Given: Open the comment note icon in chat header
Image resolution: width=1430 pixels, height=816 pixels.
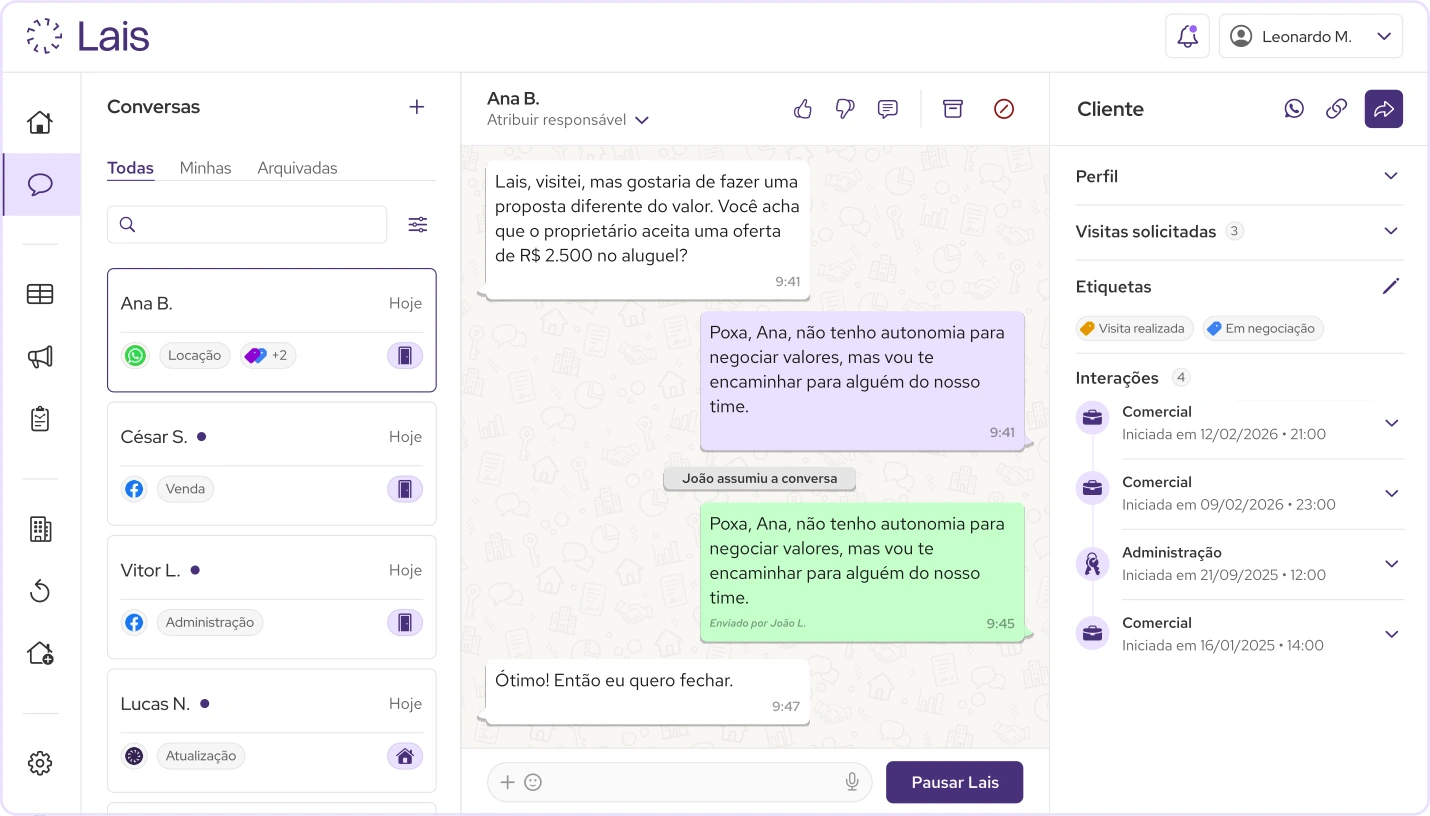Looking at the screenshot, I should click(x=888, y=109).
